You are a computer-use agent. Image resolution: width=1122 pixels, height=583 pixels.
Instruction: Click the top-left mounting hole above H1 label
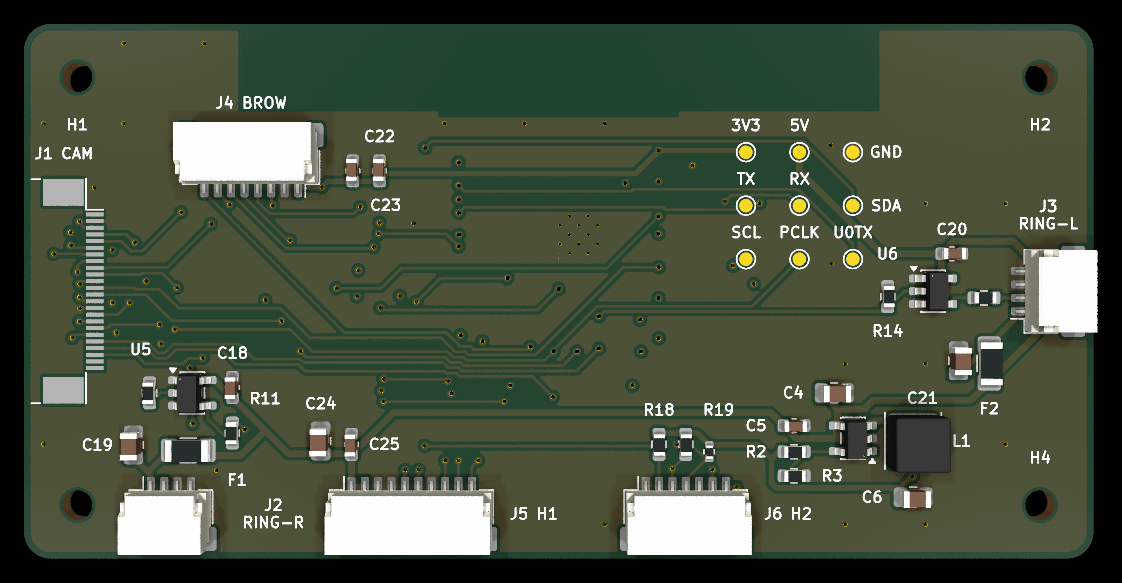click(x=78, y=77)
